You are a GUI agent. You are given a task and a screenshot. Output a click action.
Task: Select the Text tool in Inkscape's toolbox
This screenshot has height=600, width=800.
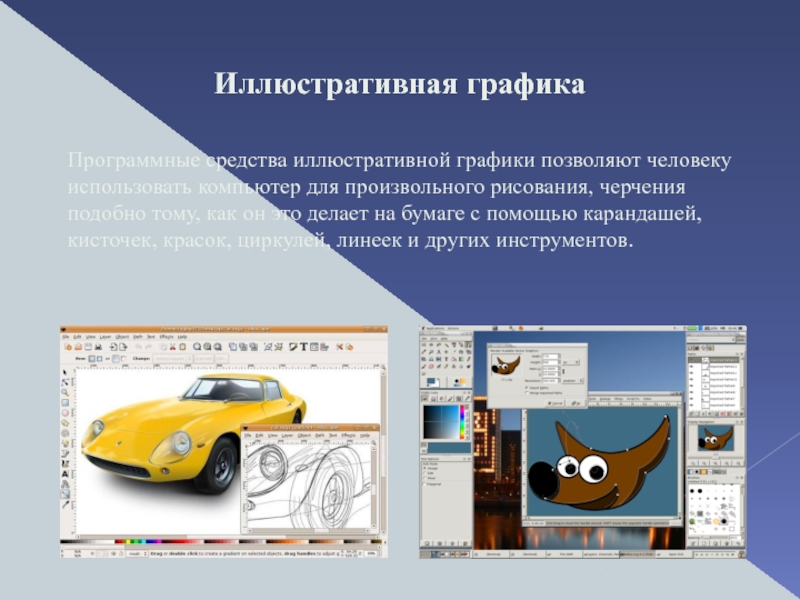click(x=65, y=473)
